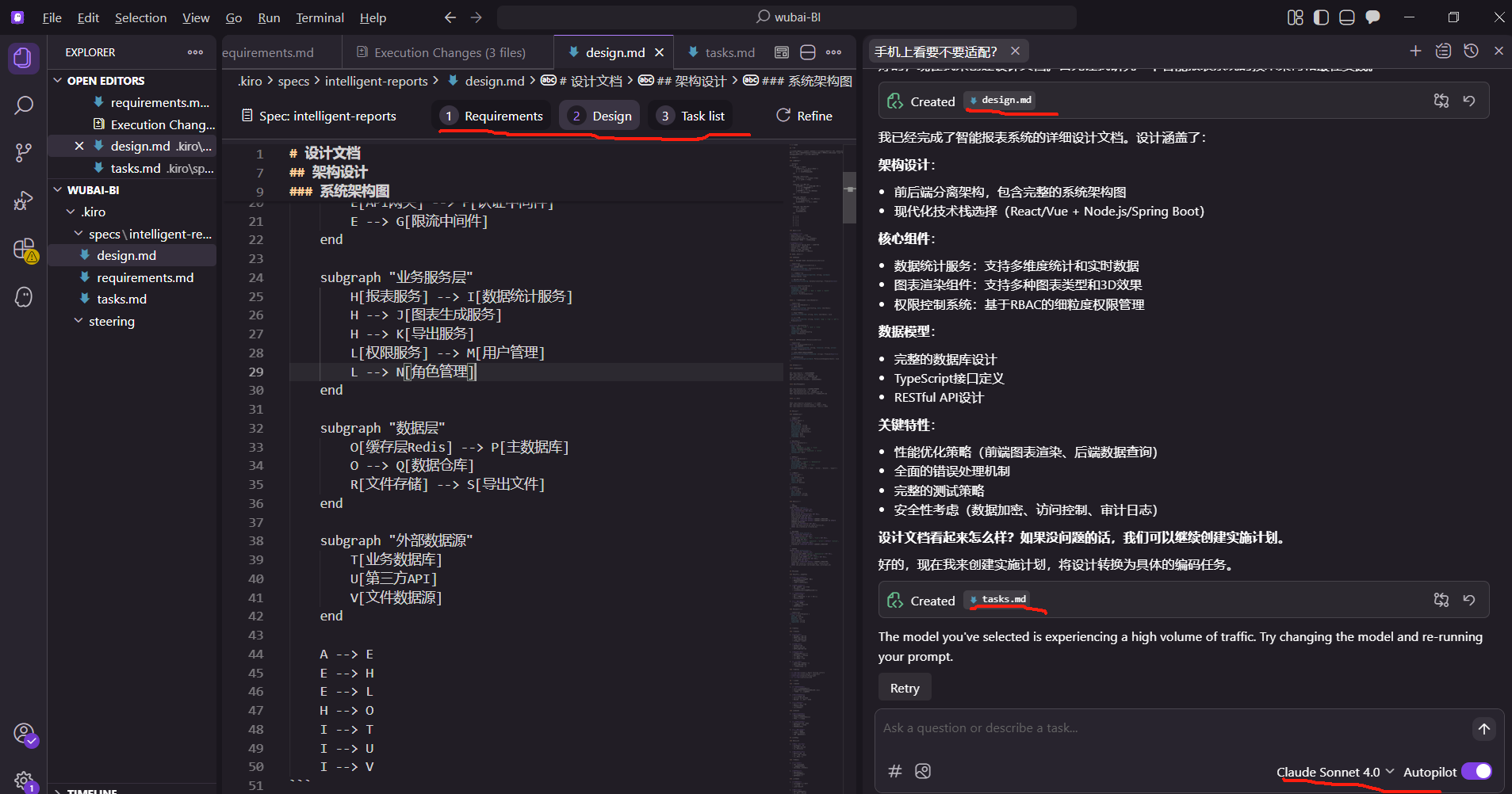This screenshot has width=1512, height=794.
Task: Open the Extensions view with warning badge
Action: point(25,250)
